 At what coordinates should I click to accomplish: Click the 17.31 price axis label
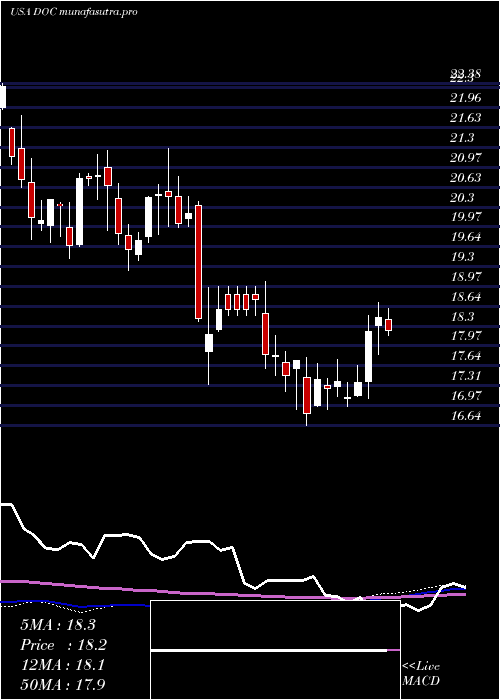click(466, 375)
